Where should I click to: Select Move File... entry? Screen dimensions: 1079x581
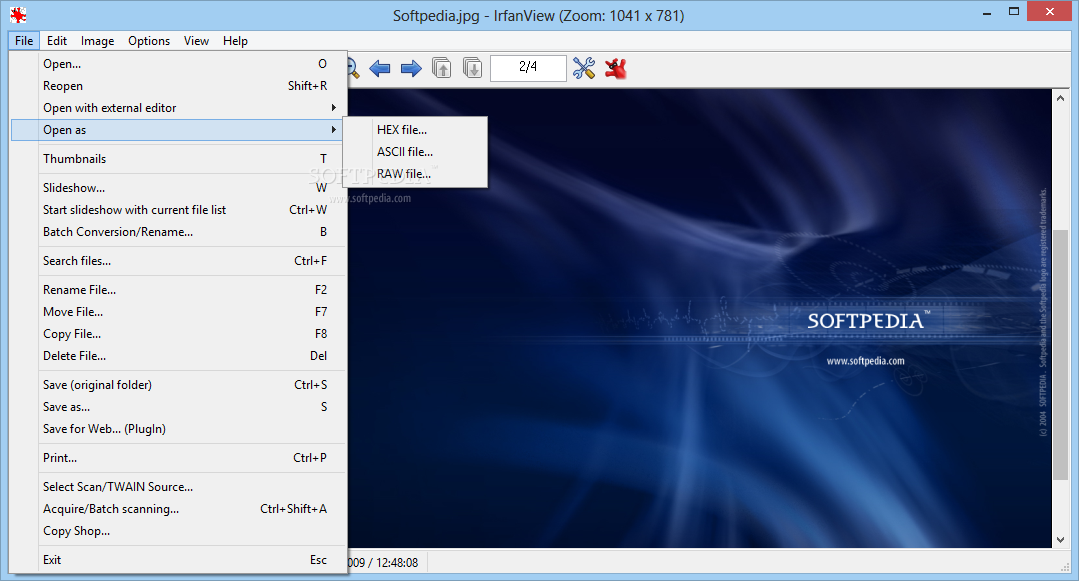(x=178, y=312)
